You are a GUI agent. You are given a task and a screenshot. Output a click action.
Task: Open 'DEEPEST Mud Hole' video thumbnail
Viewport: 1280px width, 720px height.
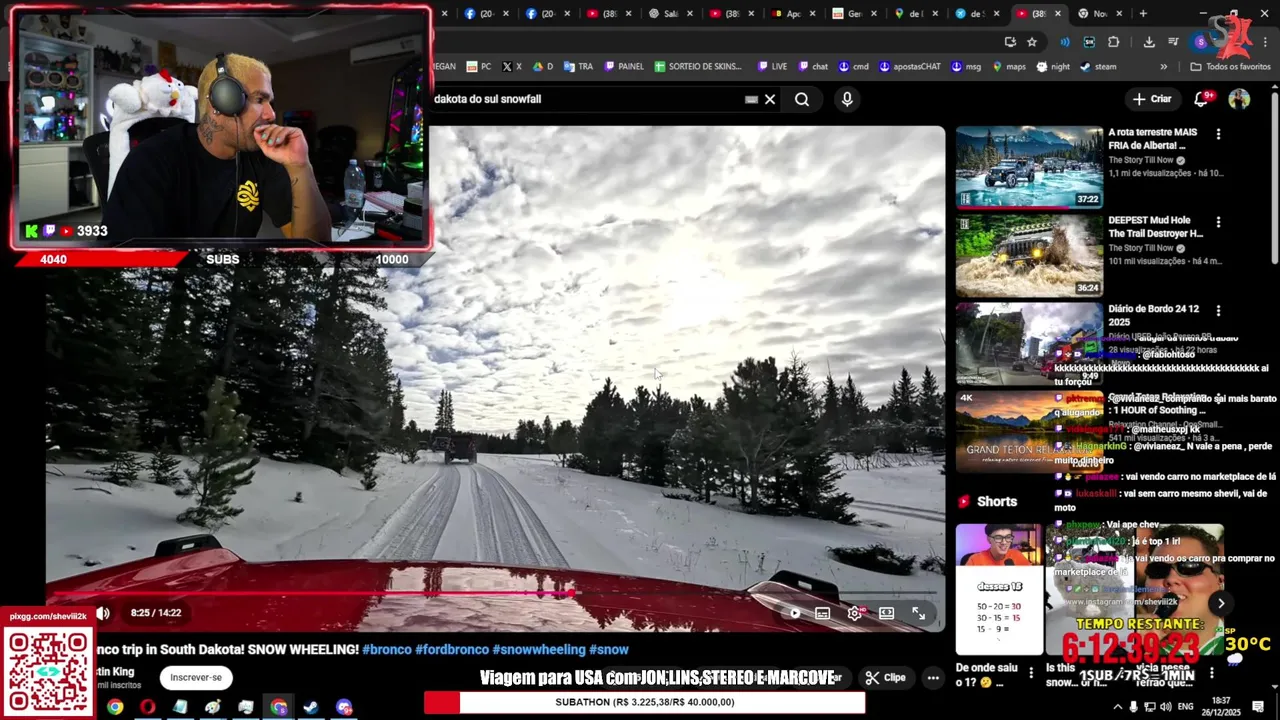pyautogui.click(x=1029, y=255)
